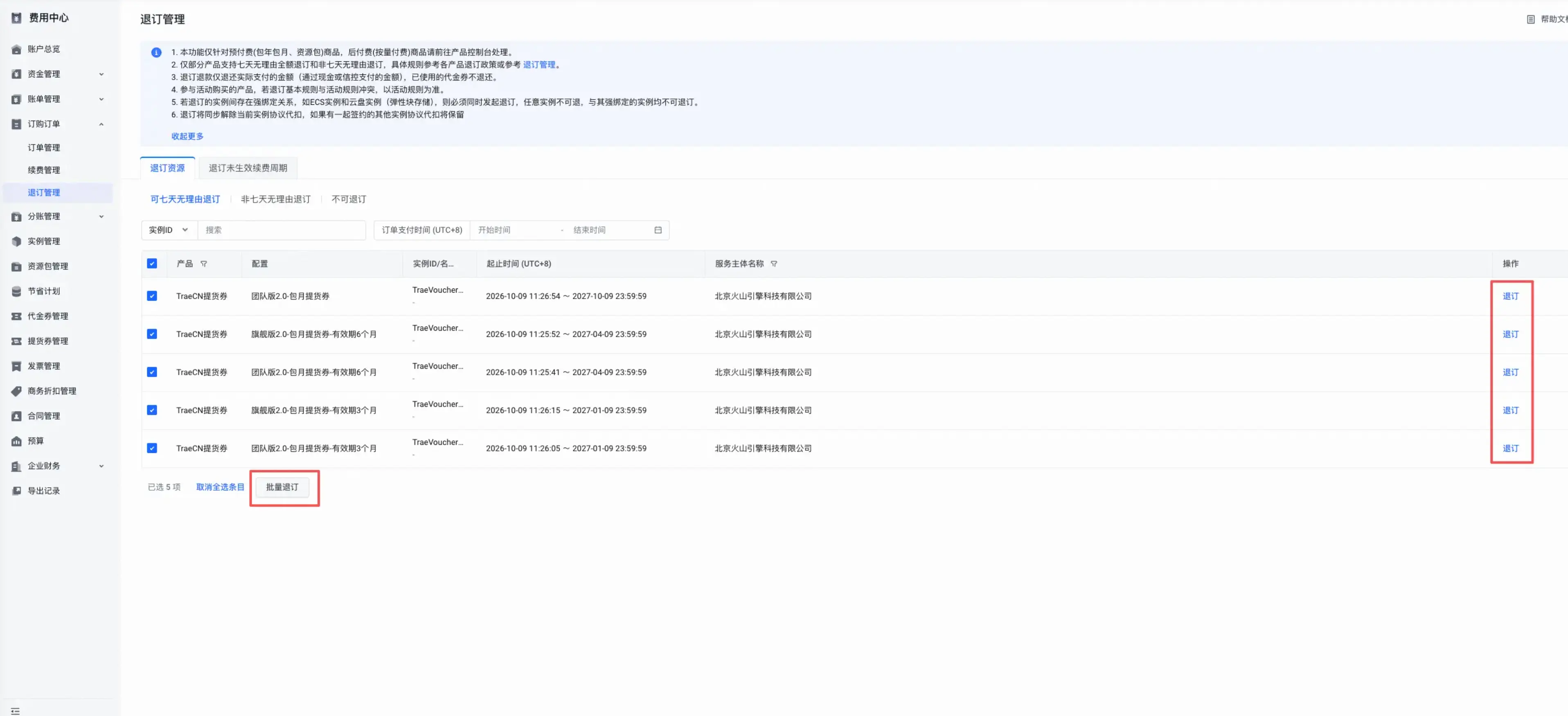Focus the 搜索 instance search field
This screenshot has height=716, width=1568.
[x=282, y=230]
